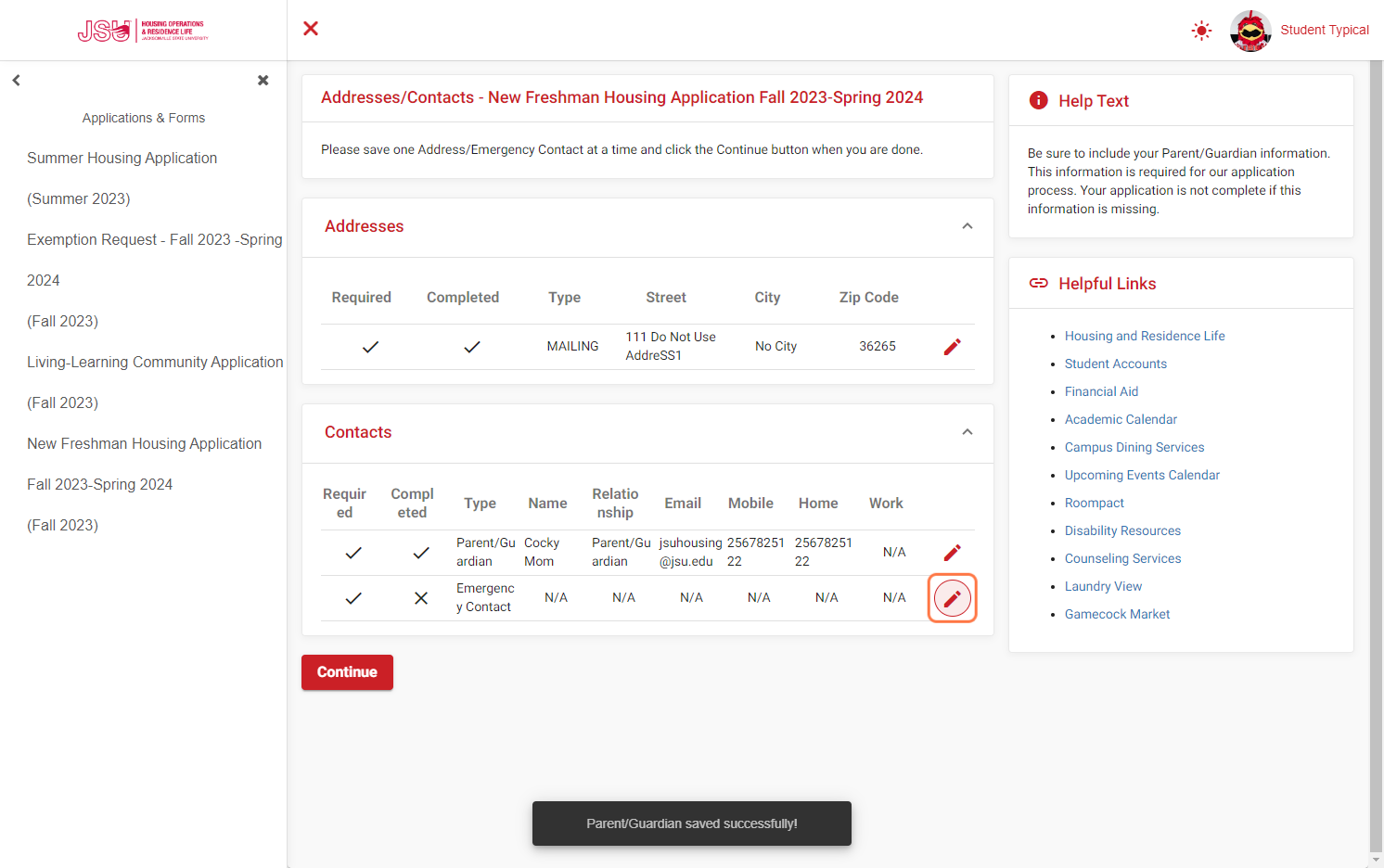Toggle the sun theme mode icon
Screen dimensions: 1384x868
click(1201, 31)
